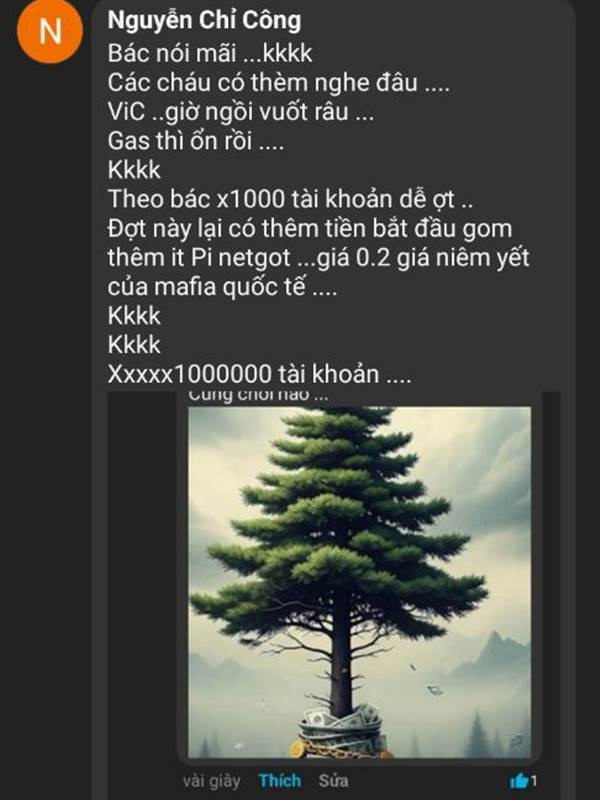This screenshot has height=800, width=600.
Task: Click the "Pi netgot" words in comment
Action: point(241,258)
